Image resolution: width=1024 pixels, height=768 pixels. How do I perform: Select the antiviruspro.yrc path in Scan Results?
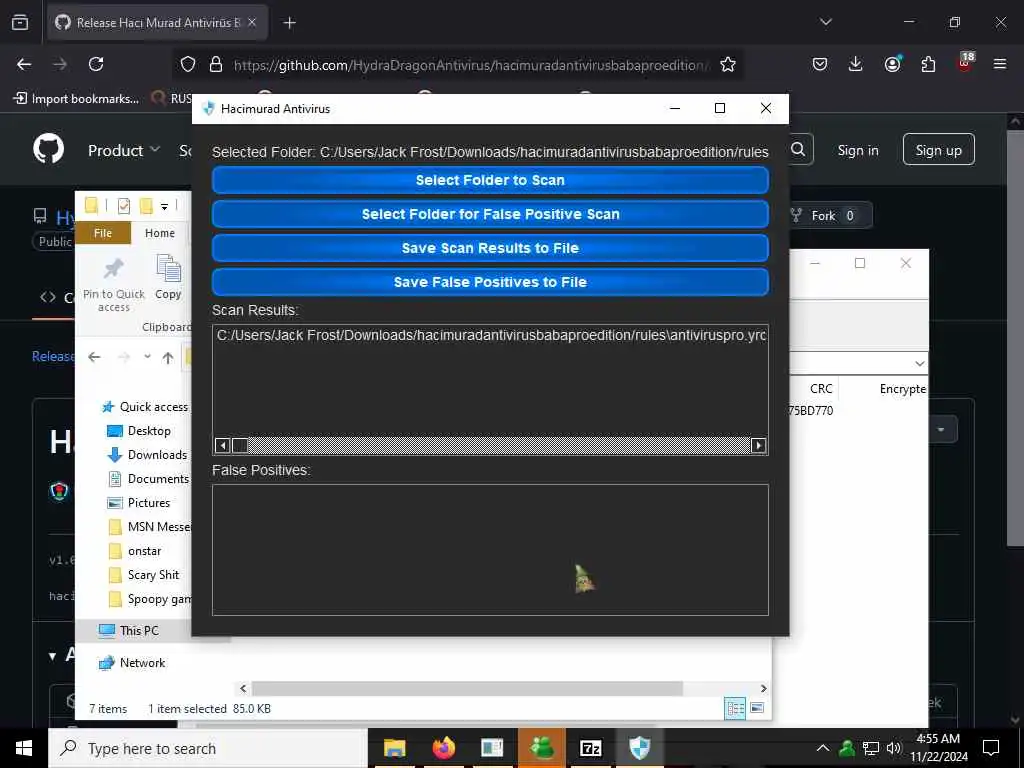tap(491, 335)
